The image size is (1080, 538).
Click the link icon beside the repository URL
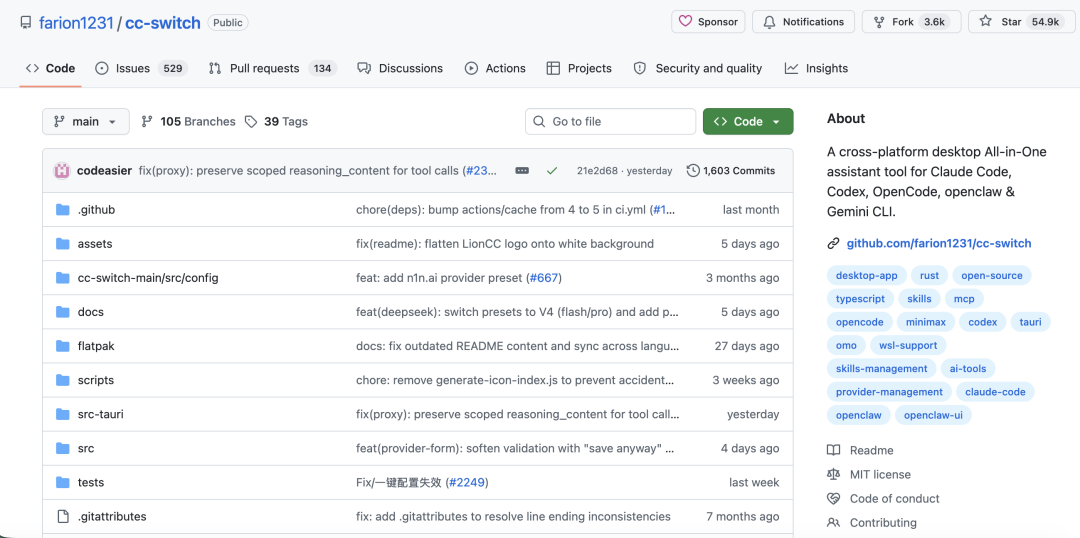point(833,243)
